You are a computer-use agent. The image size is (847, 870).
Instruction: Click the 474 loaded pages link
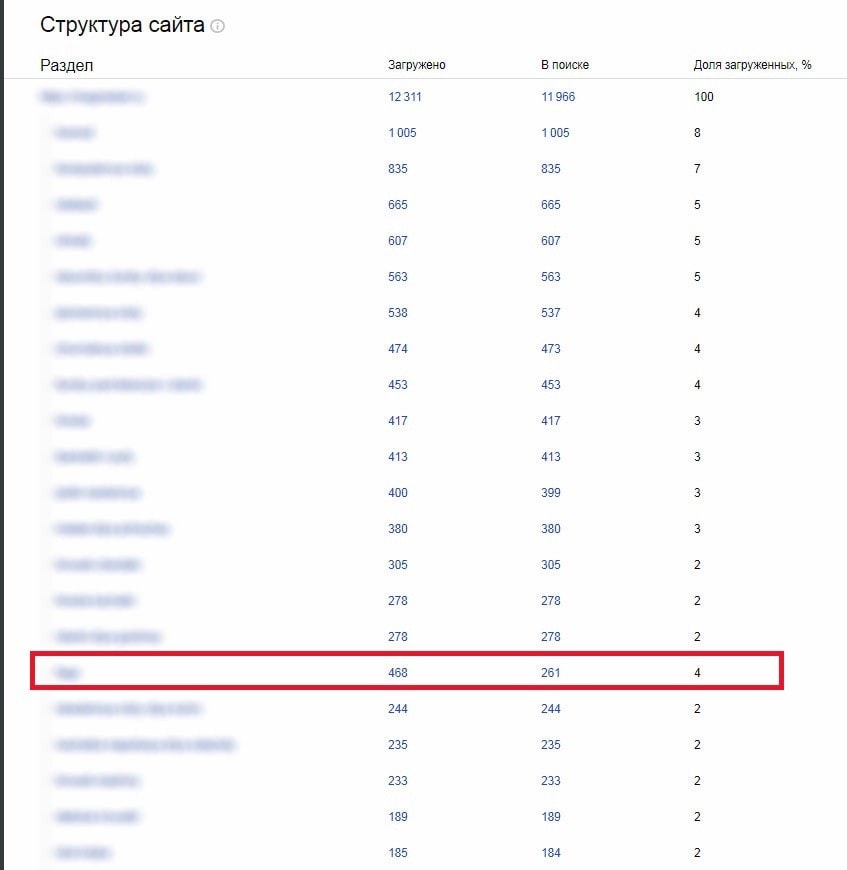point(398,349)
